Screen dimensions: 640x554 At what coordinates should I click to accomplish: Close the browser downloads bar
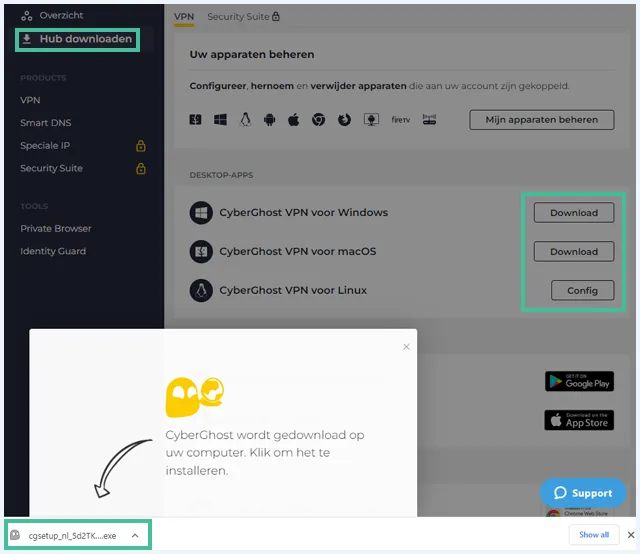pos(631,534)
